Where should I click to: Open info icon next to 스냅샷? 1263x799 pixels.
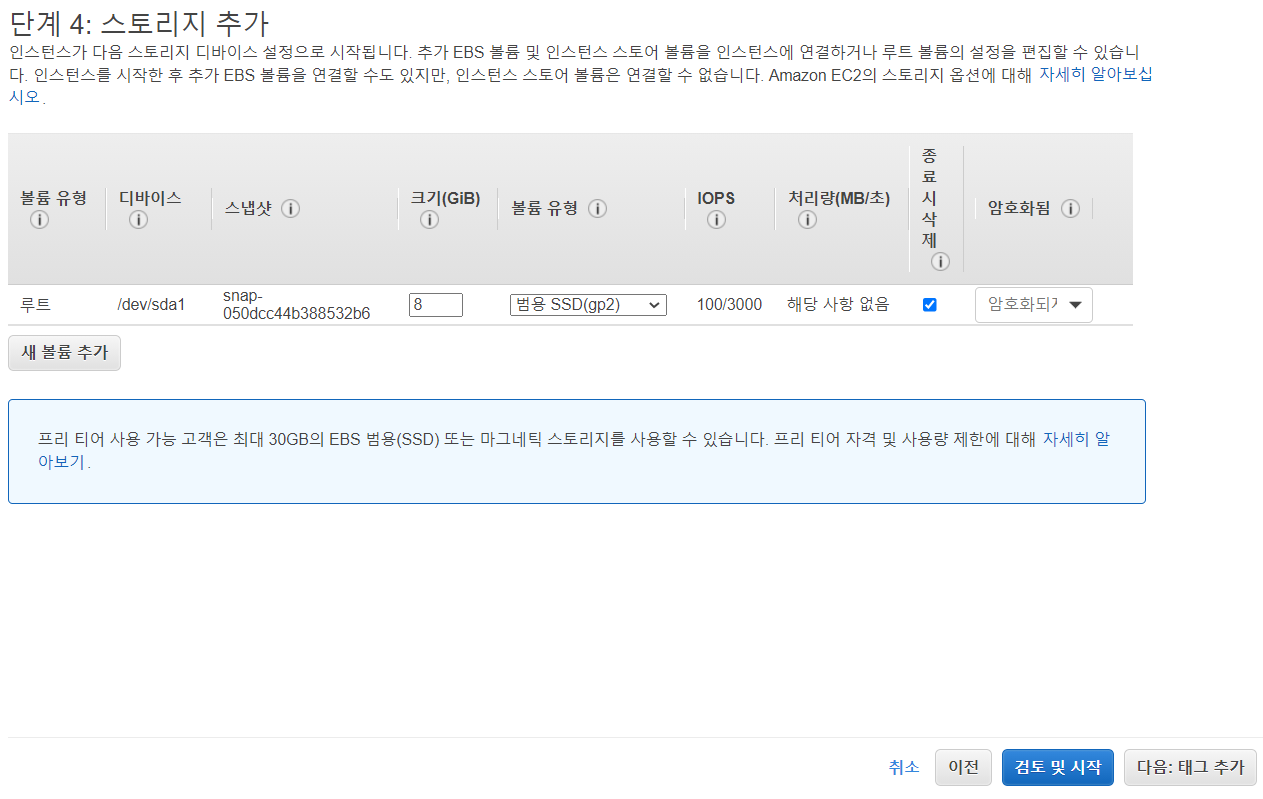[290, 208]
